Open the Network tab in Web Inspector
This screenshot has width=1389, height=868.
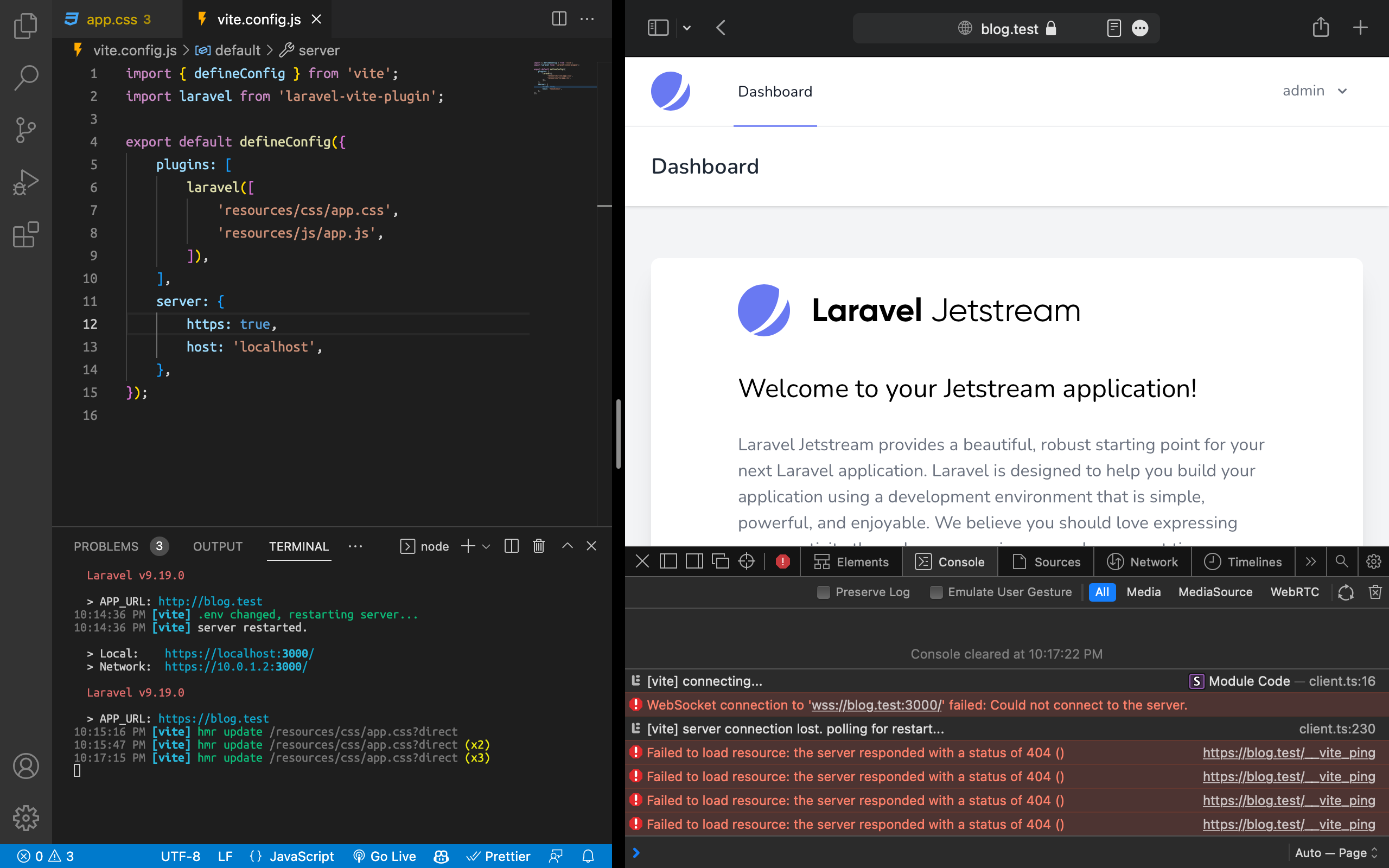coord(1143,561)
